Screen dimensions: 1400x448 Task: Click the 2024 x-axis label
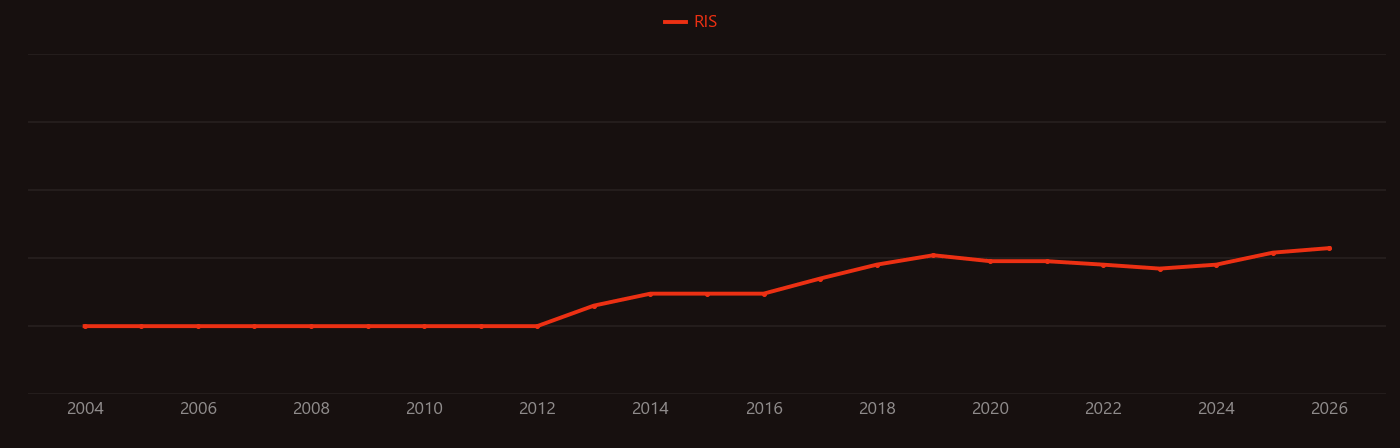(x=1216, y=409)
